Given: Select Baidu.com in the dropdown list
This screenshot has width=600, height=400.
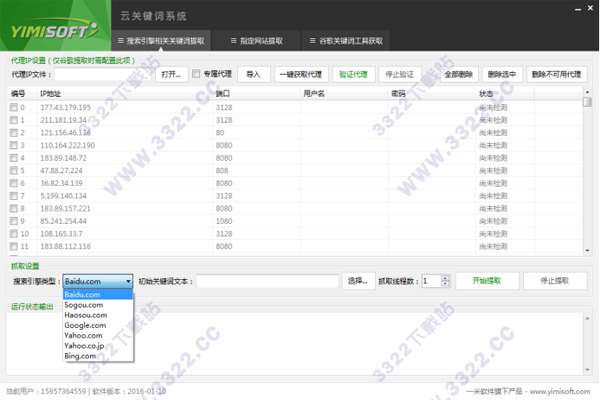Looking at the screenshot, I should (x=98, y=294).
